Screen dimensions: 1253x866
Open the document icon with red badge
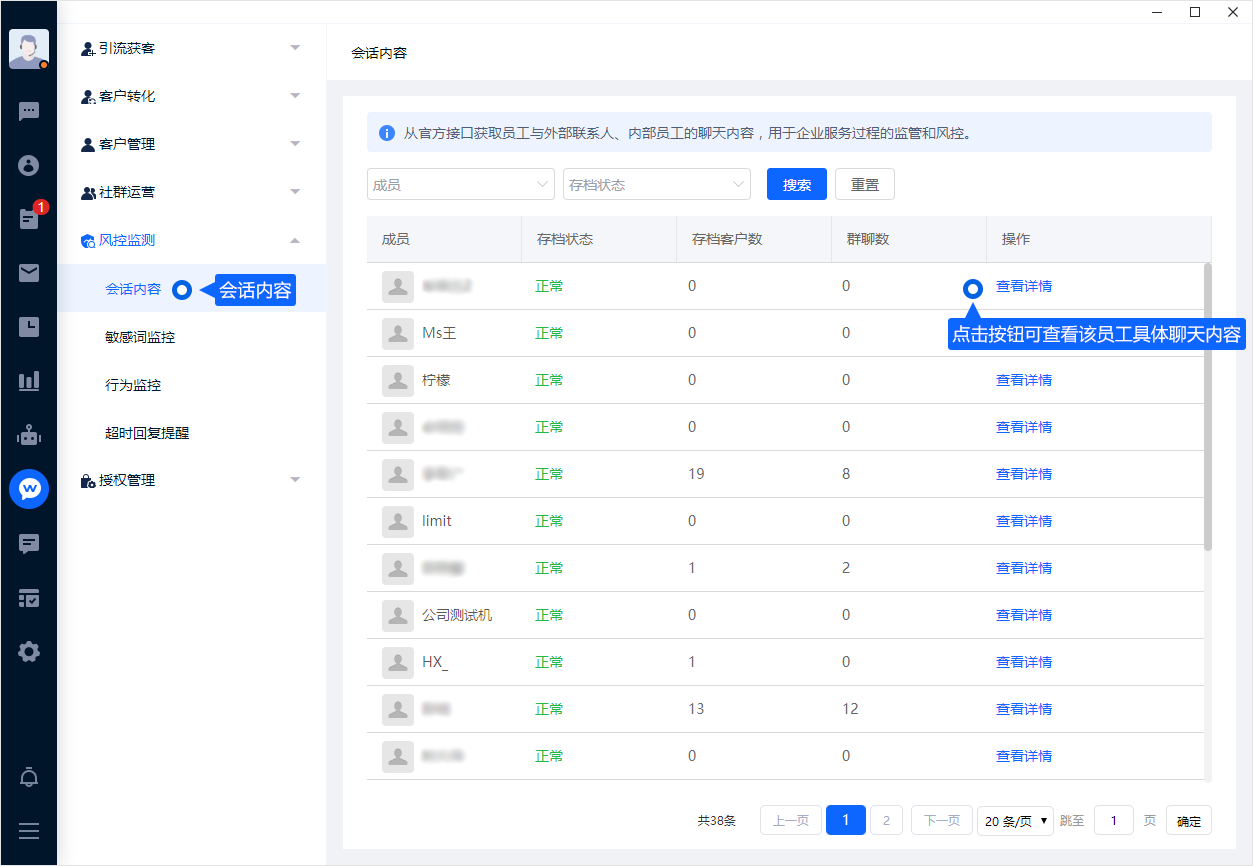tap(29, 219)
